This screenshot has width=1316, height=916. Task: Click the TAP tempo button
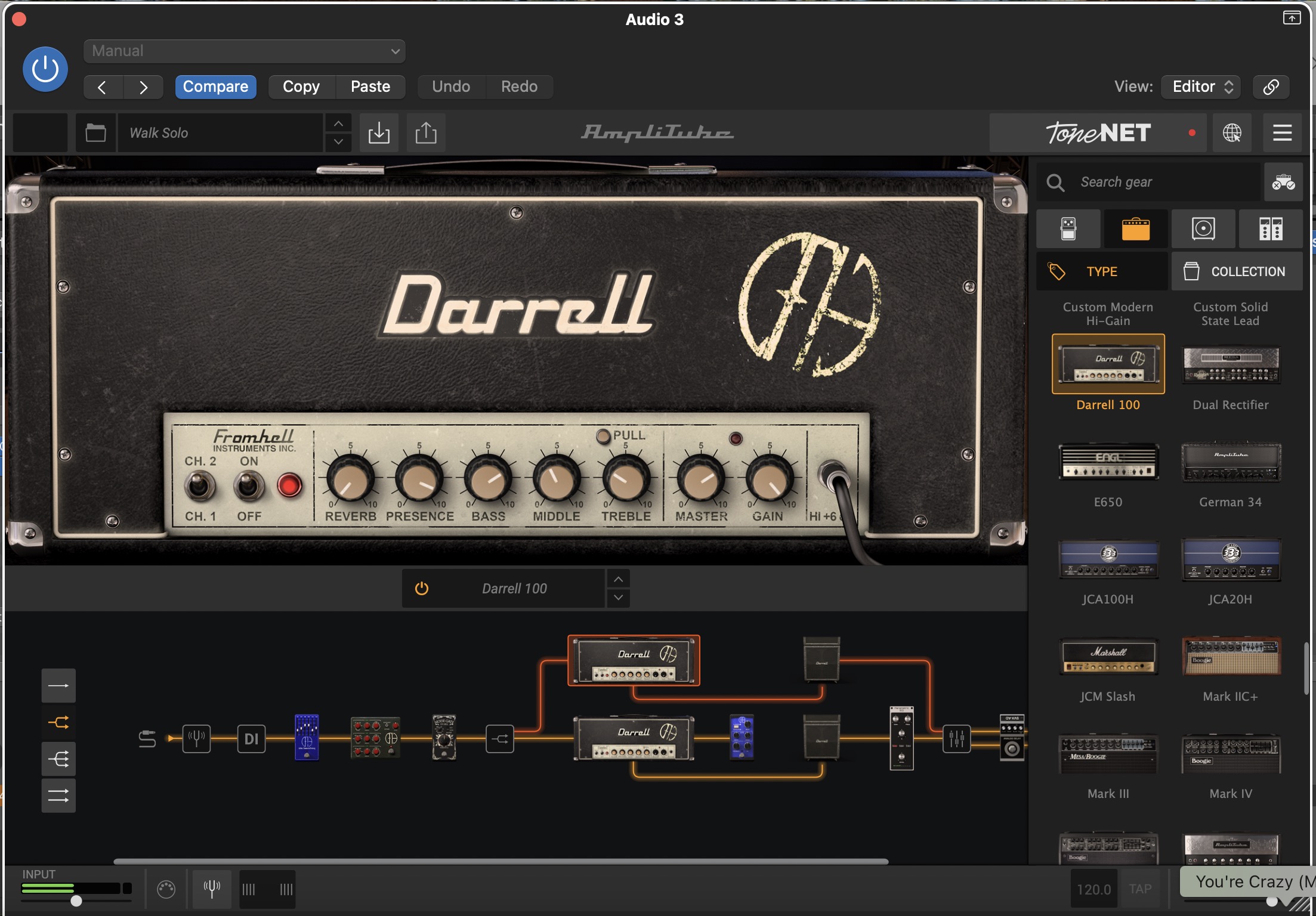point(1140,889)
